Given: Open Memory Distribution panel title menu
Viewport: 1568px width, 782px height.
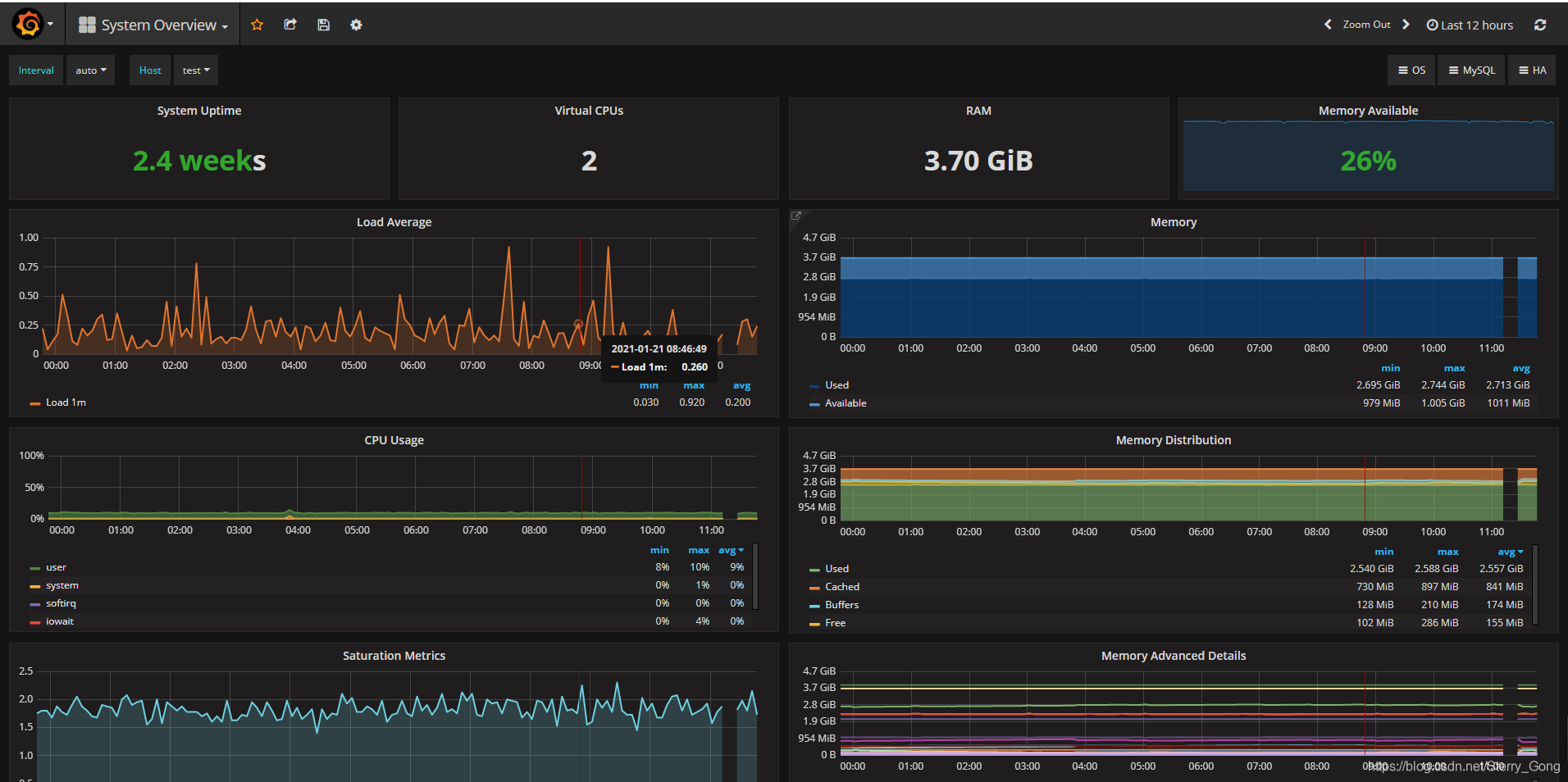Looking at the screenshot, I should (1174, 440).
